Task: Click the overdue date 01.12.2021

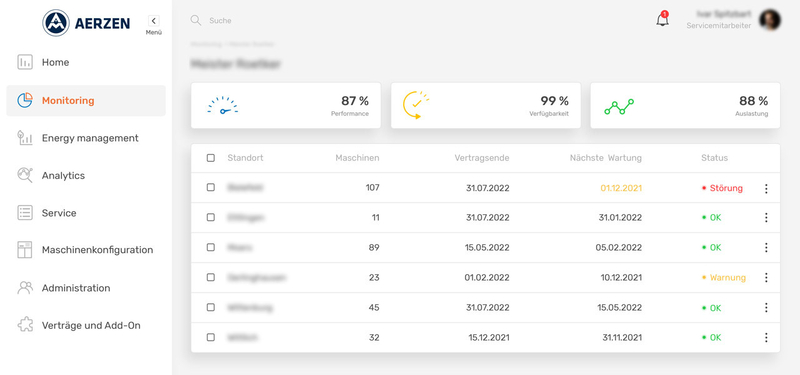Action: click(621, 188)
